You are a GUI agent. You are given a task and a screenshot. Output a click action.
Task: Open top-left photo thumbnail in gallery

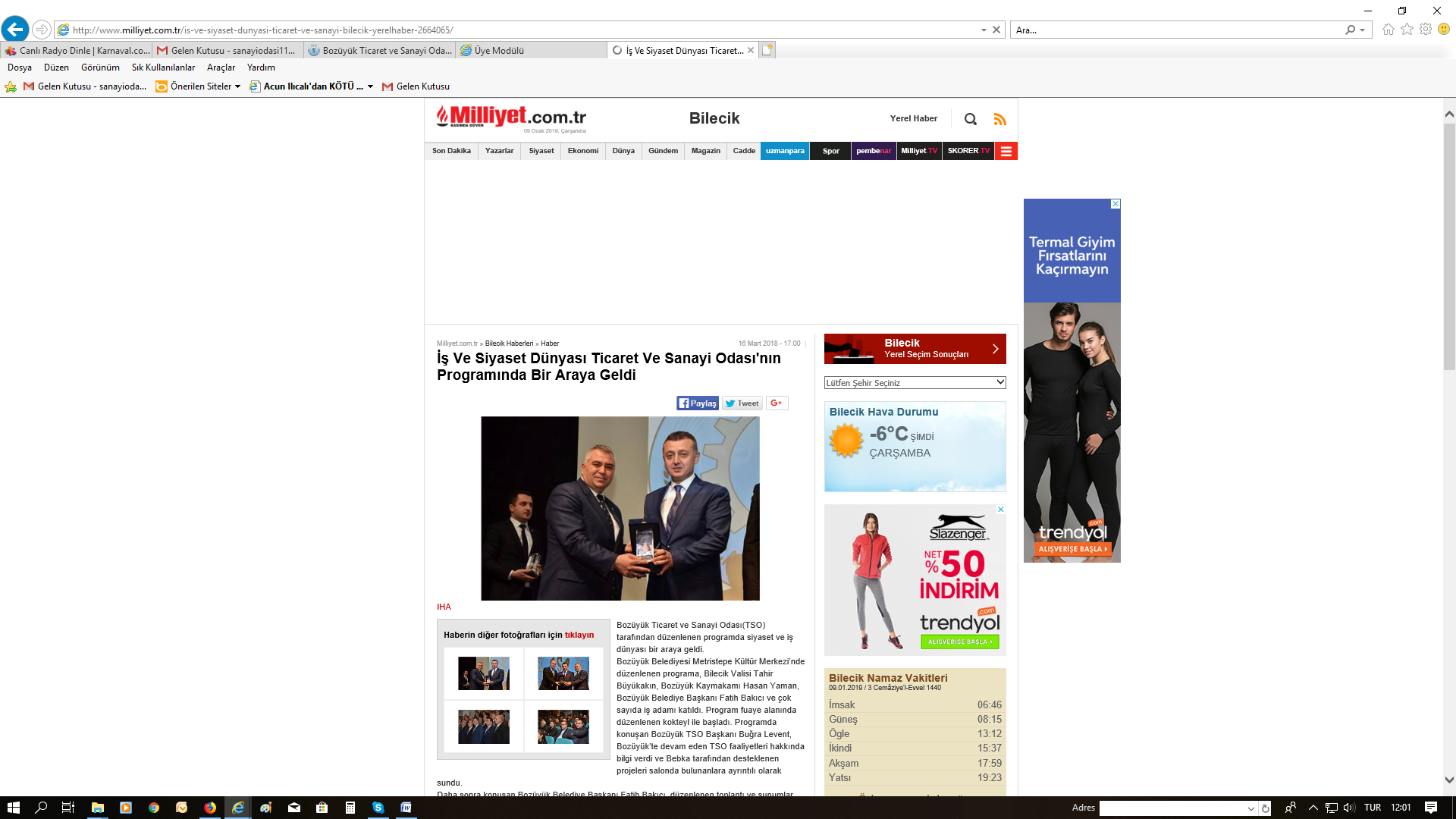tap(484, 673)
